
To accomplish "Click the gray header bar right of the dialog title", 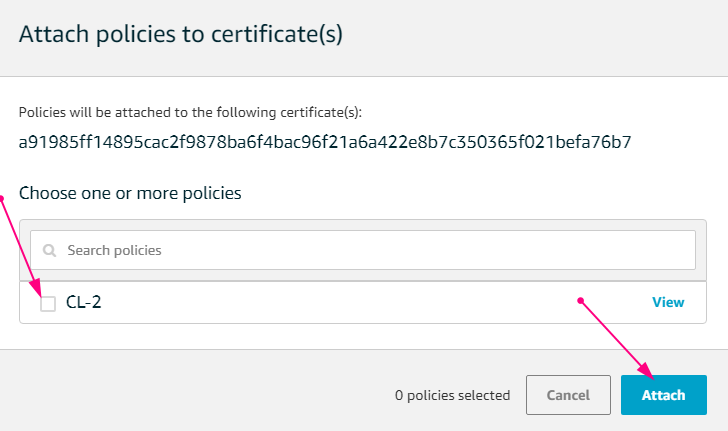I will 534,37.
